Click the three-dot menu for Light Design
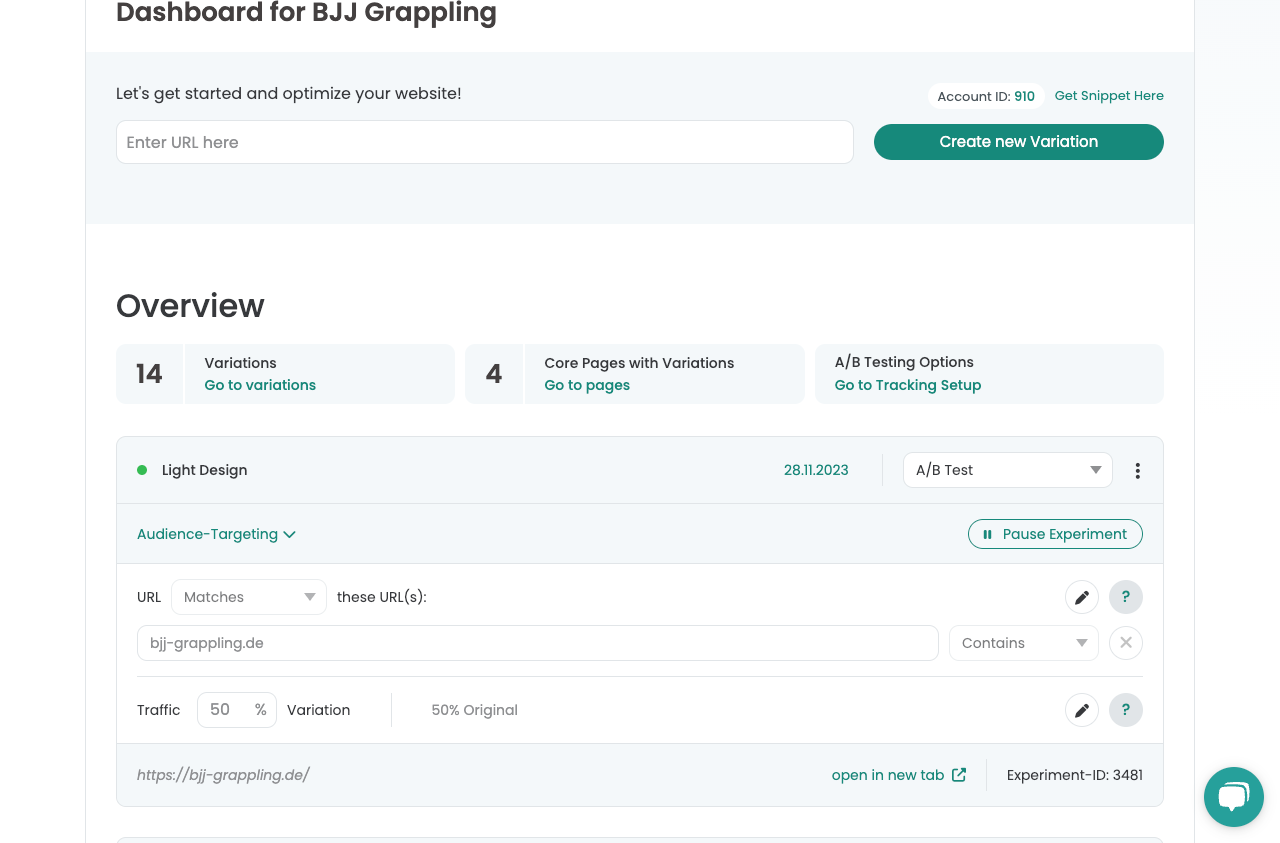 (1137, 471)
